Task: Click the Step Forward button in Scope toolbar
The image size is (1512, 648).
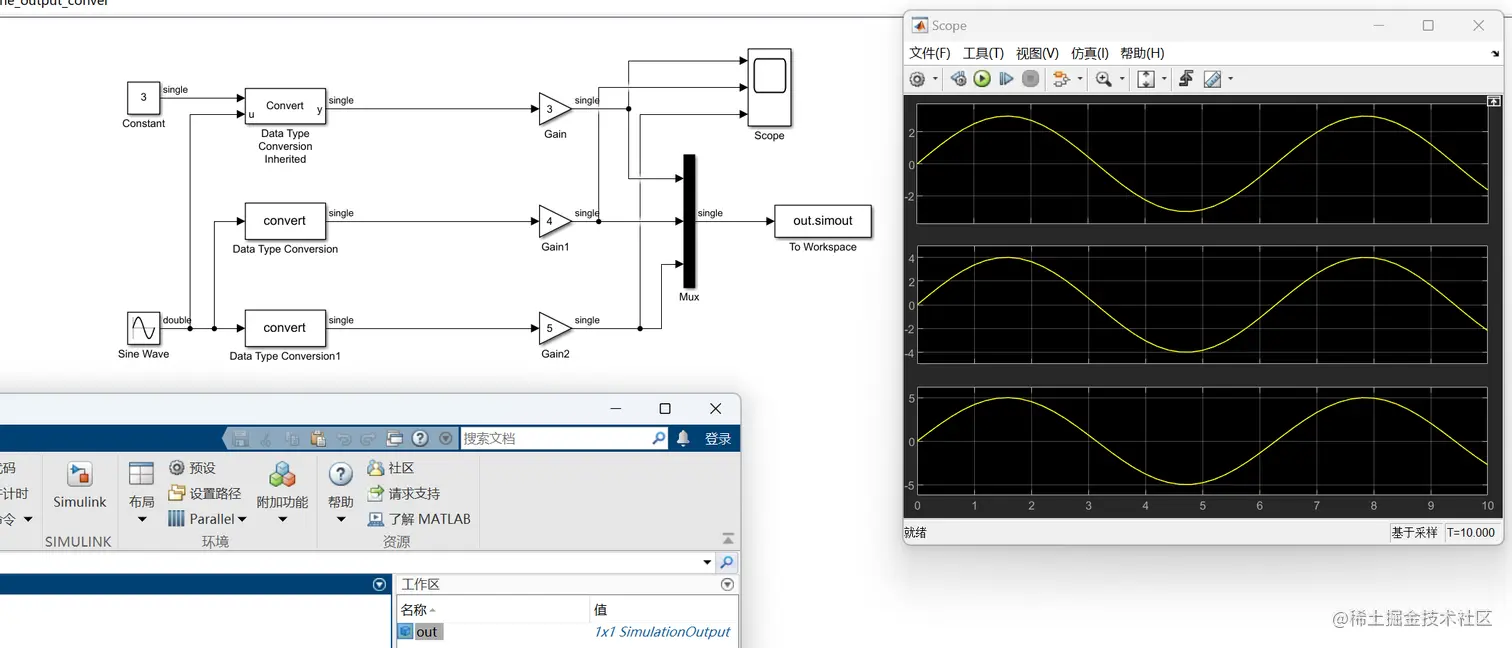Action: [1006, 79]
